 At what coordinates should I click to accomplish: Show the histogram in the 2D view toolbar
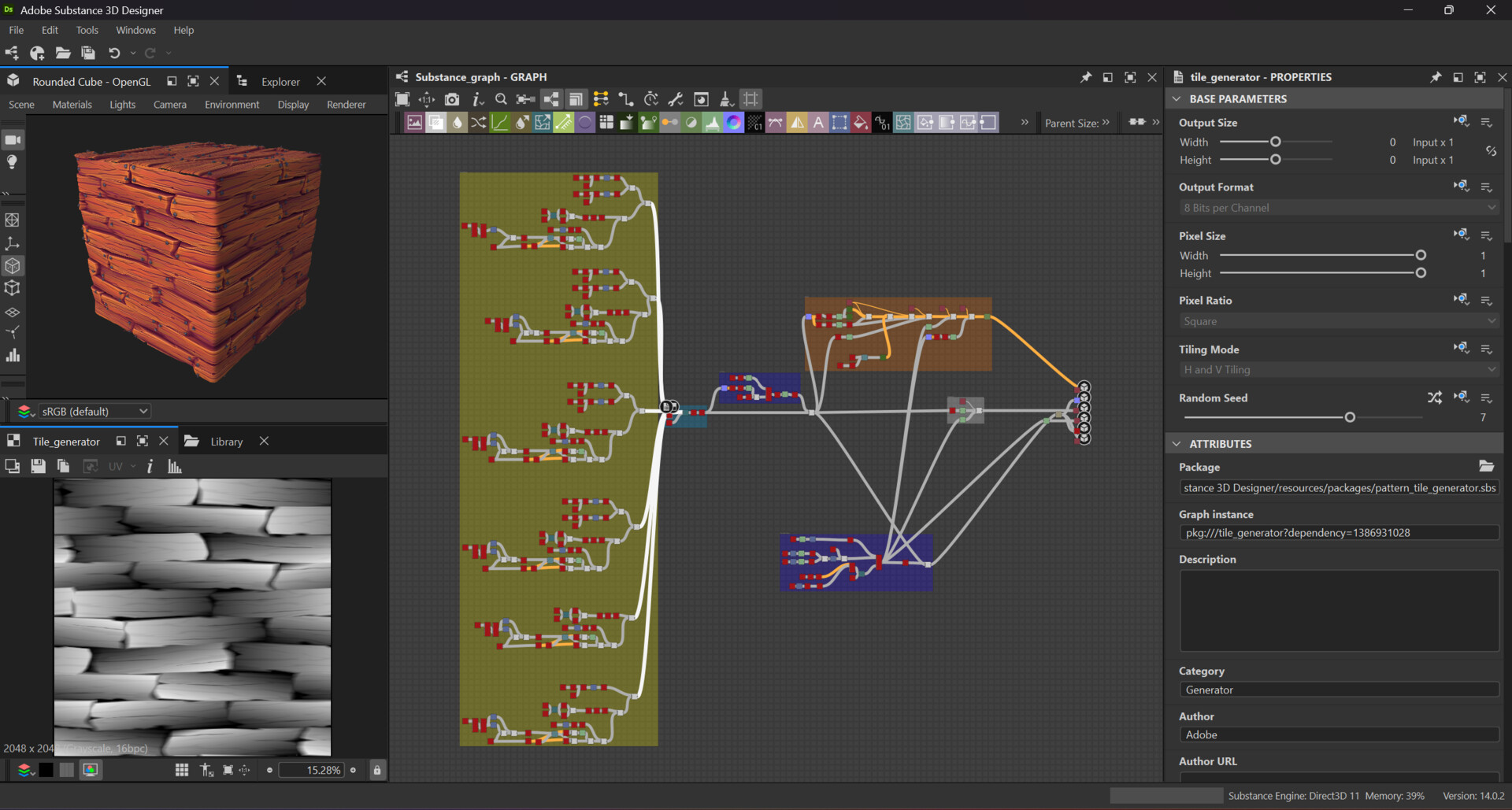pyautogui.click(x=174, y=466)
